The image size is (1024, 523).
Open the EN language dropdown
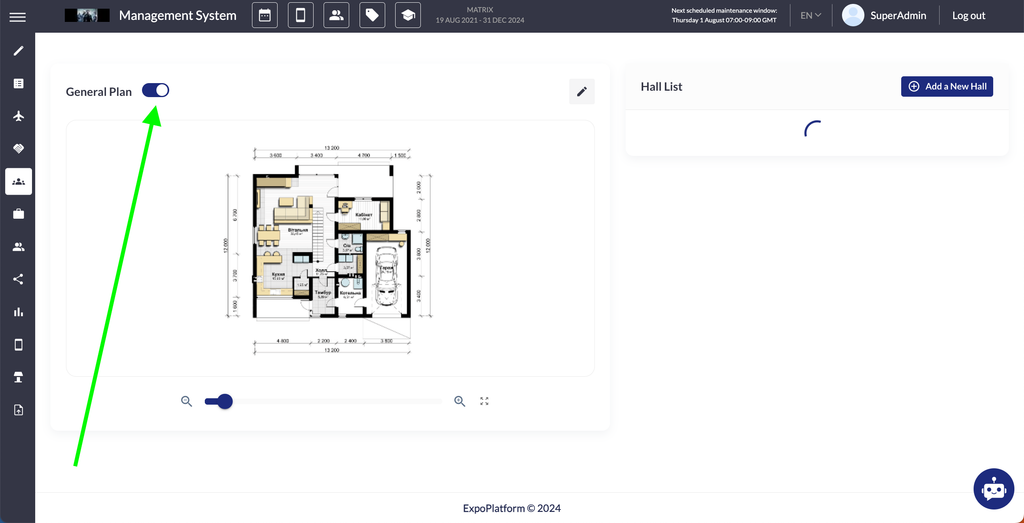[x=810, y=16]
